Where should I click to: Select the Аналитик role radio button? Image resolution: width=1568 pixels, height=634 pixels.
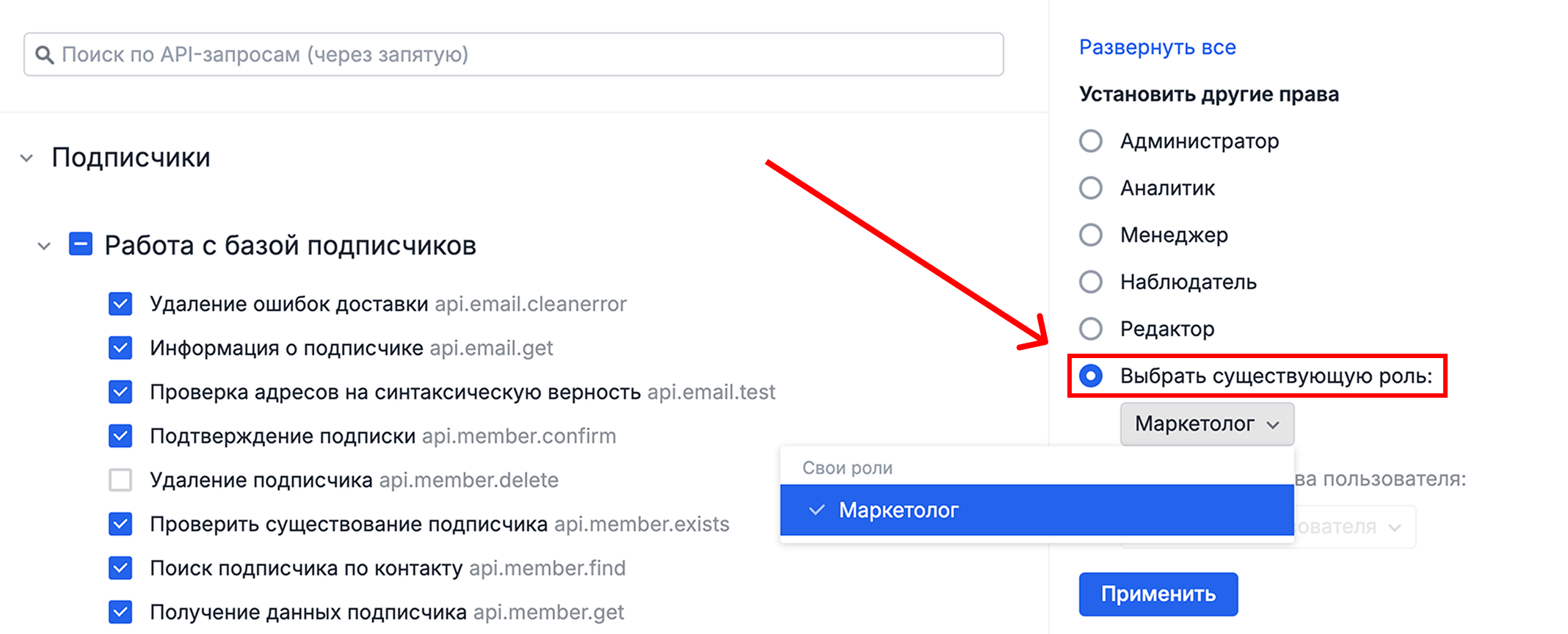1091,188
